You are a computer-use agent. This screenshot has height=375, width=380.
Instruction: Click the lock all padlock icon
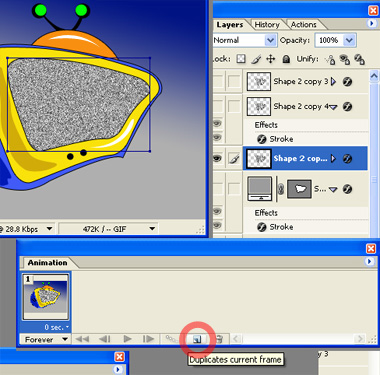point(286,59)
